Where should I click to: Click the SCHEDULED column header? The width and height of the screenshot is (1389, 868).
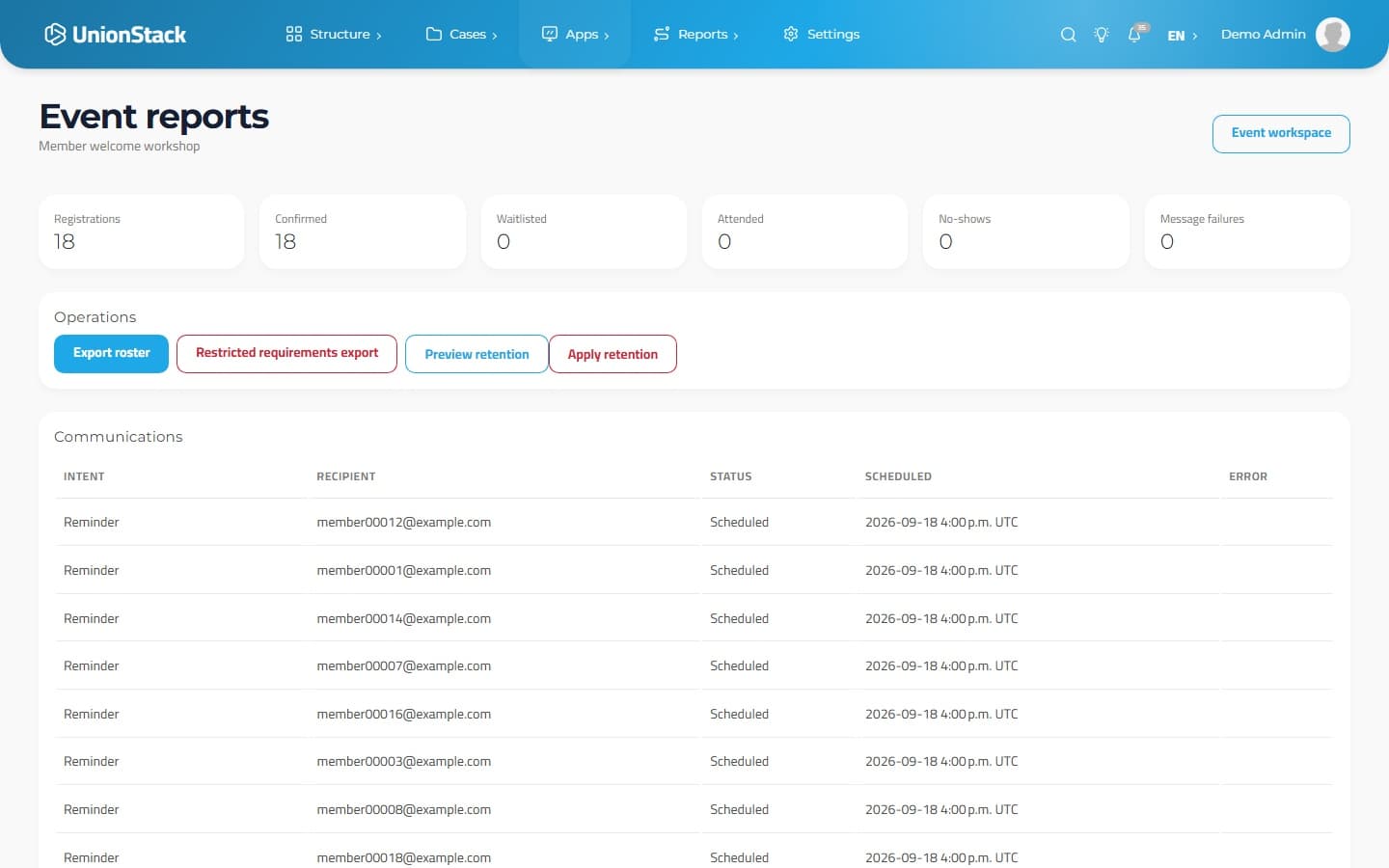click(x=898, y=476)
